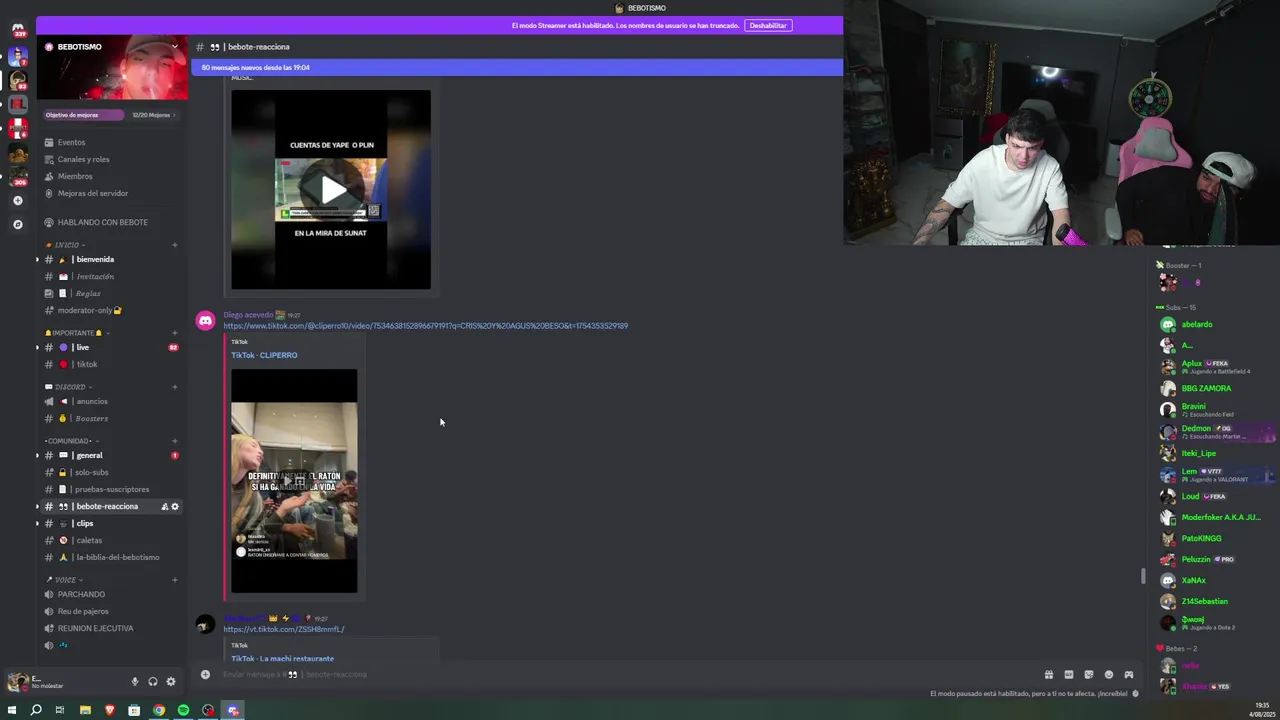Screen dimensions: 1280x720
Task: Open the pruebas-suscriptores channel
Action: point(111,489)
